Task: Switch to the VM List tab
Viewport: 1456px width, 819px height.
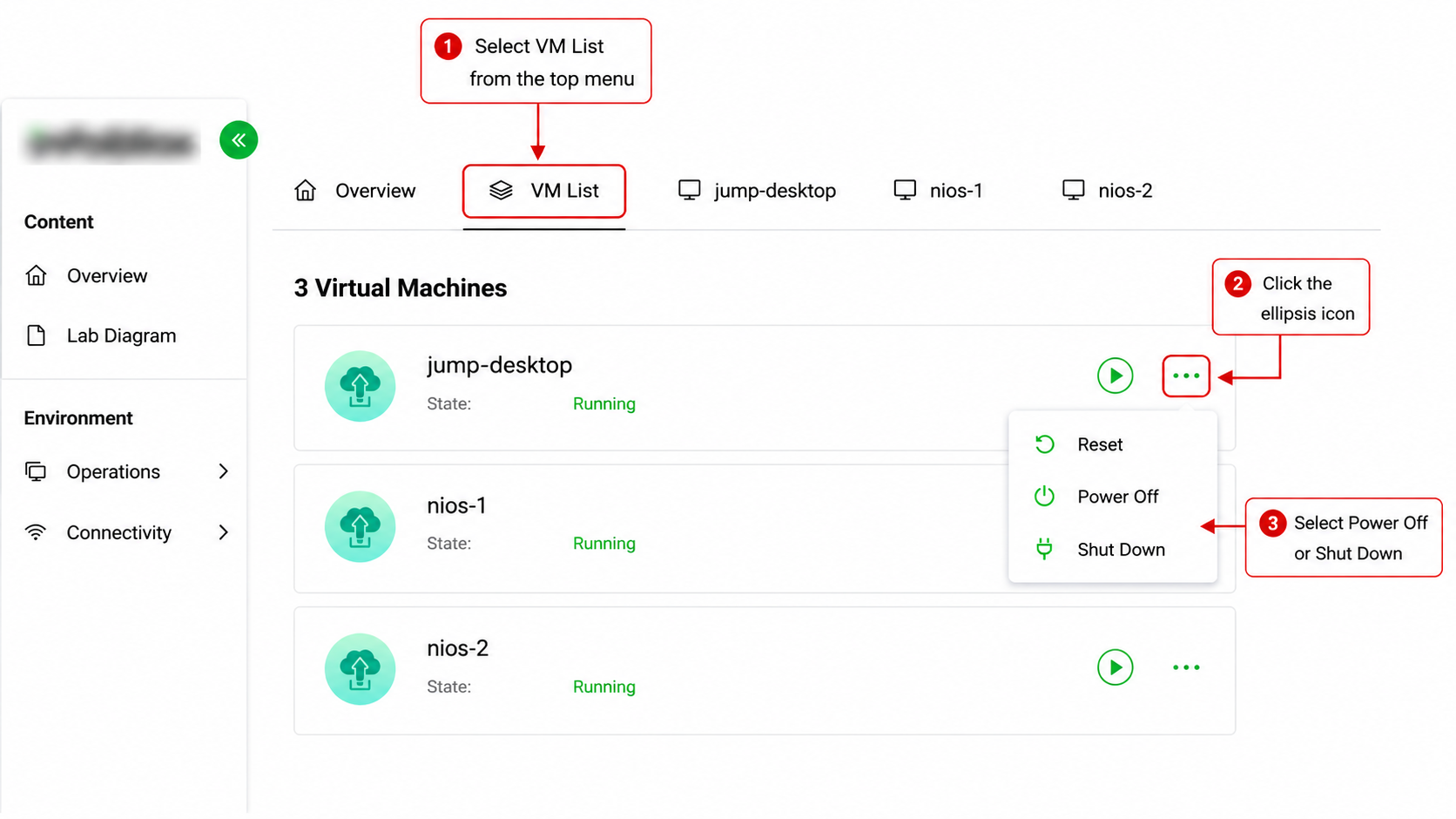Action: click(544, 191)
